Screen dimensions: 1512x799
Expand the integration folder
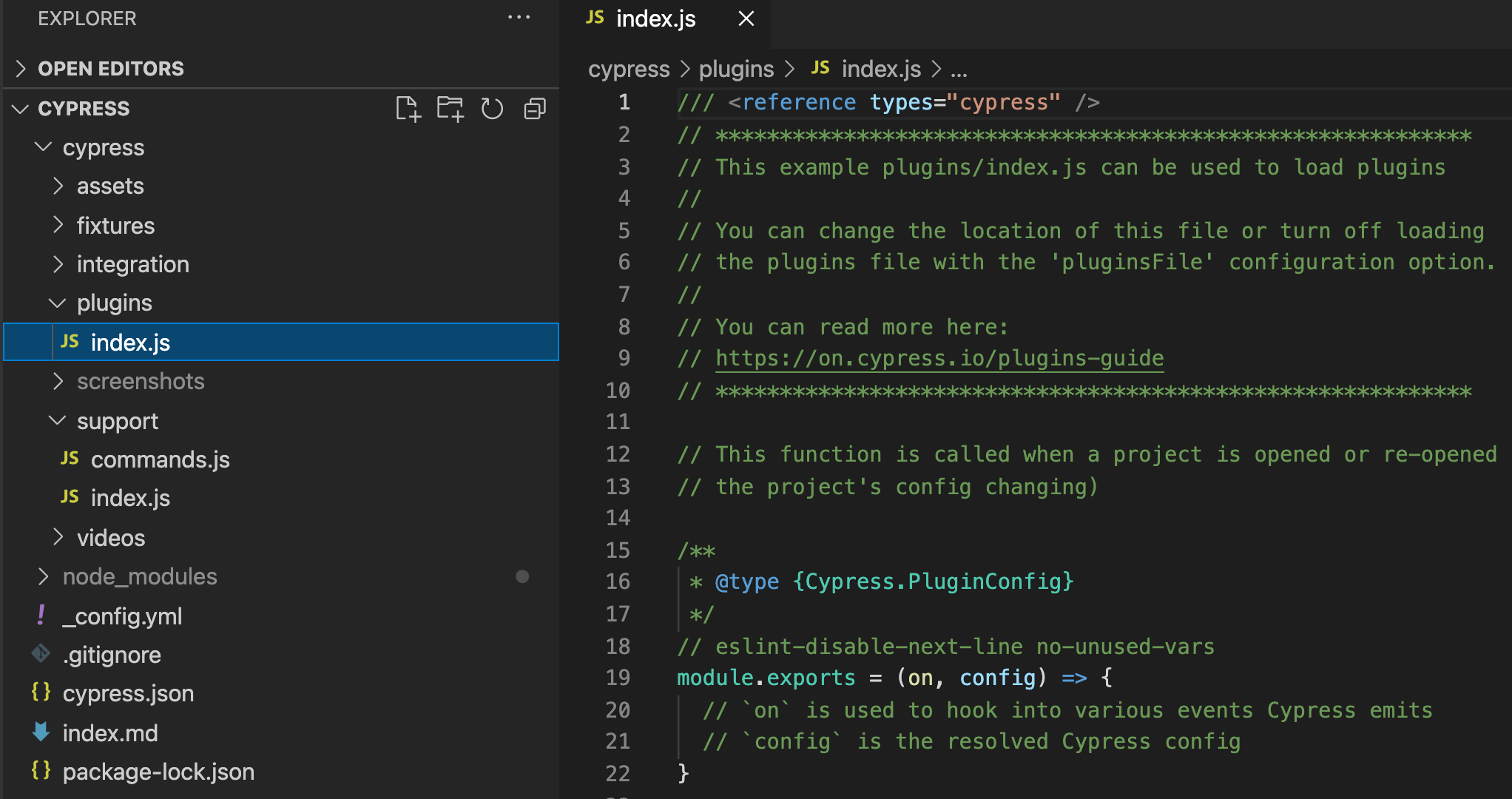pyautogui.click(x=59, y=264)
